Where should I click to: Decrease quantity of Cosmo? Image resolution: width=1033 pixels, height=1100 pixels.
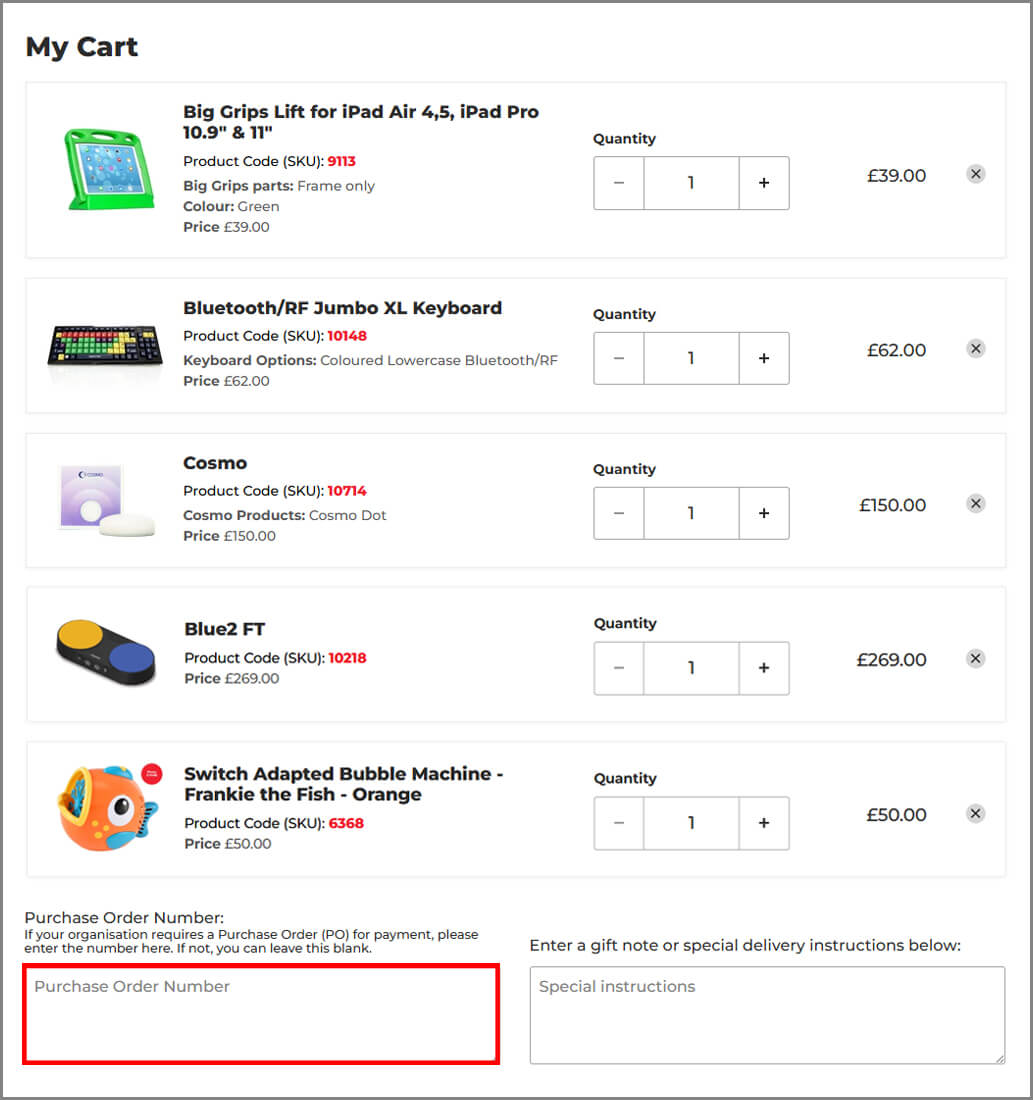619,514
